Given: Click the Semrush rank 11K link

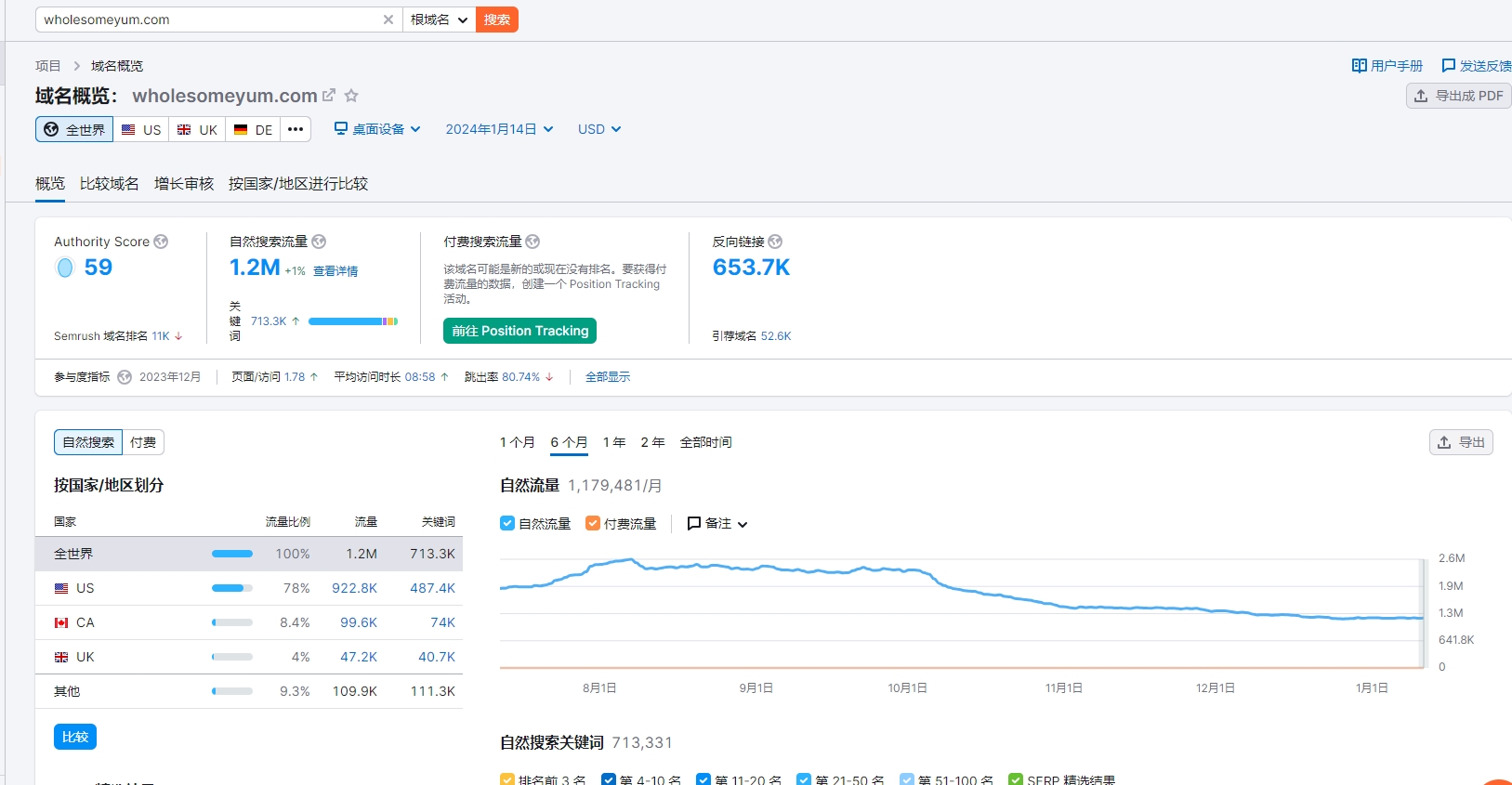Looking at the screenshot, I should point(161,336).
